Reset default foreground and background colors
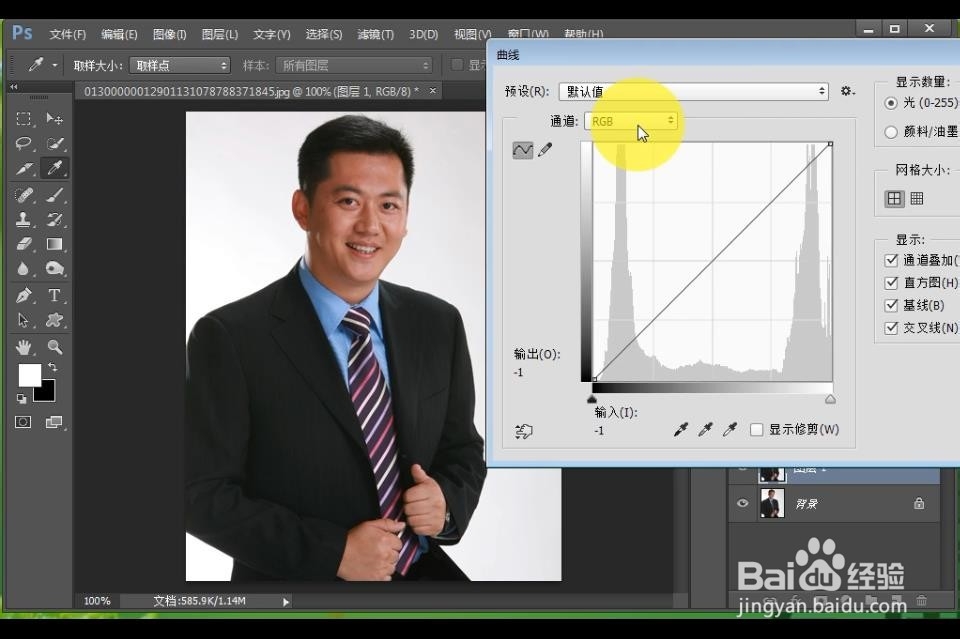 [x=21, y=398]
